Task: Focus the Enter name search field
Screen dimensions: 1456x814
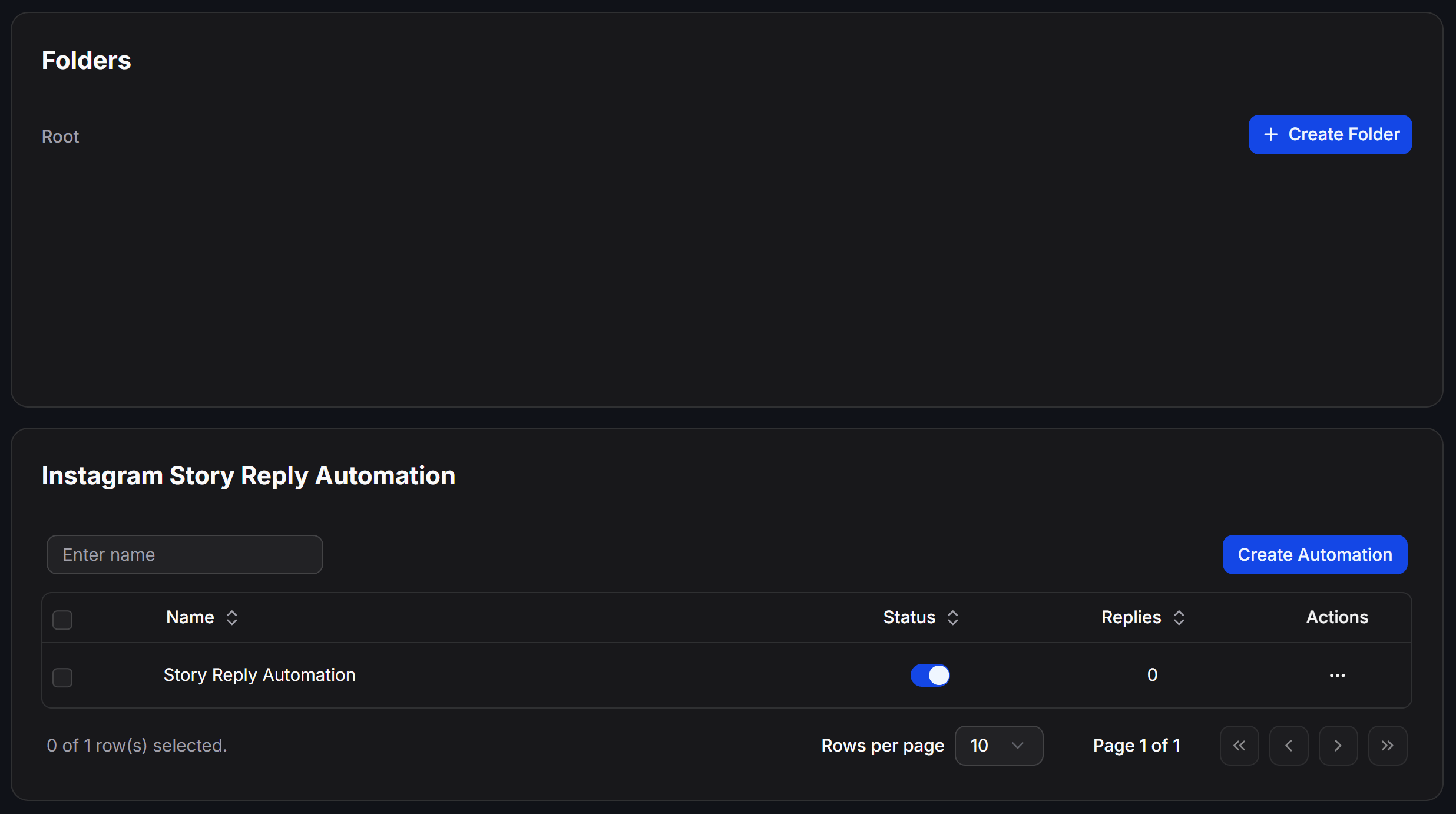Action: coord(185,554)
